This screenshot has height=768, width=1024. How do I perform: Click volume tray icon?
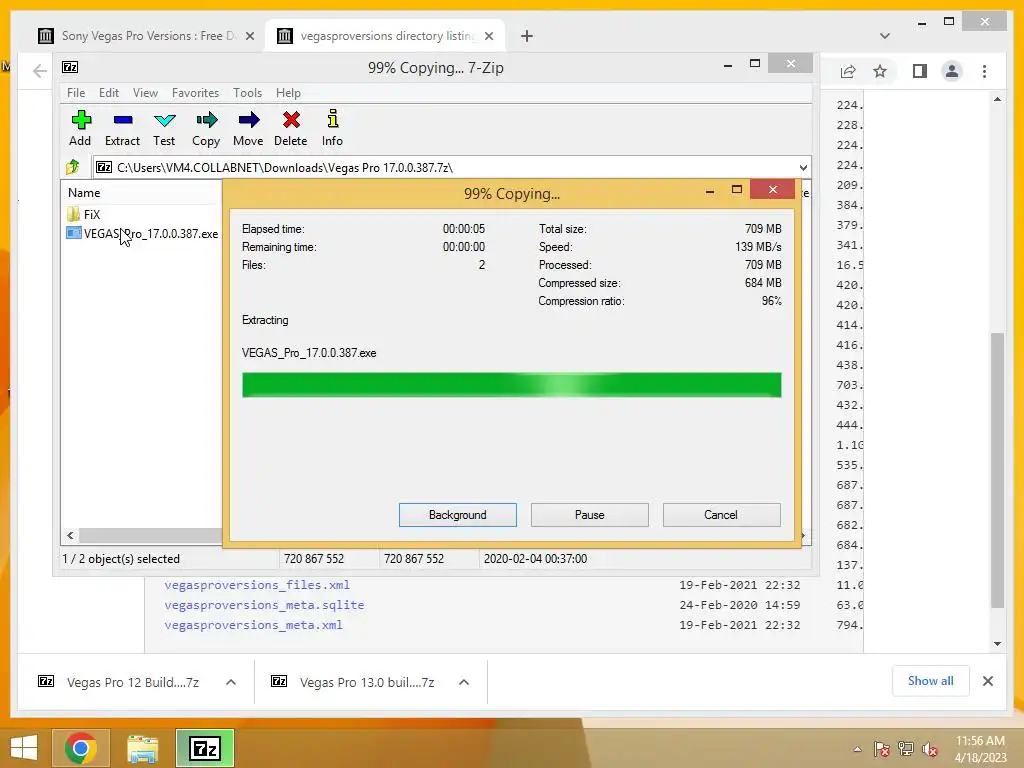tap(930, 749)
